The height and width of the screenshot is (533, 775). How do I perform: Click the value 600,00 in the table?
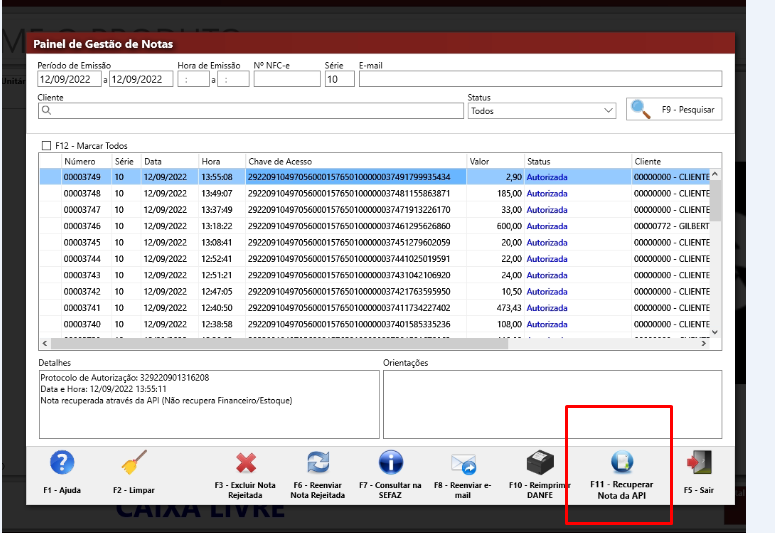tap(509, 226)
